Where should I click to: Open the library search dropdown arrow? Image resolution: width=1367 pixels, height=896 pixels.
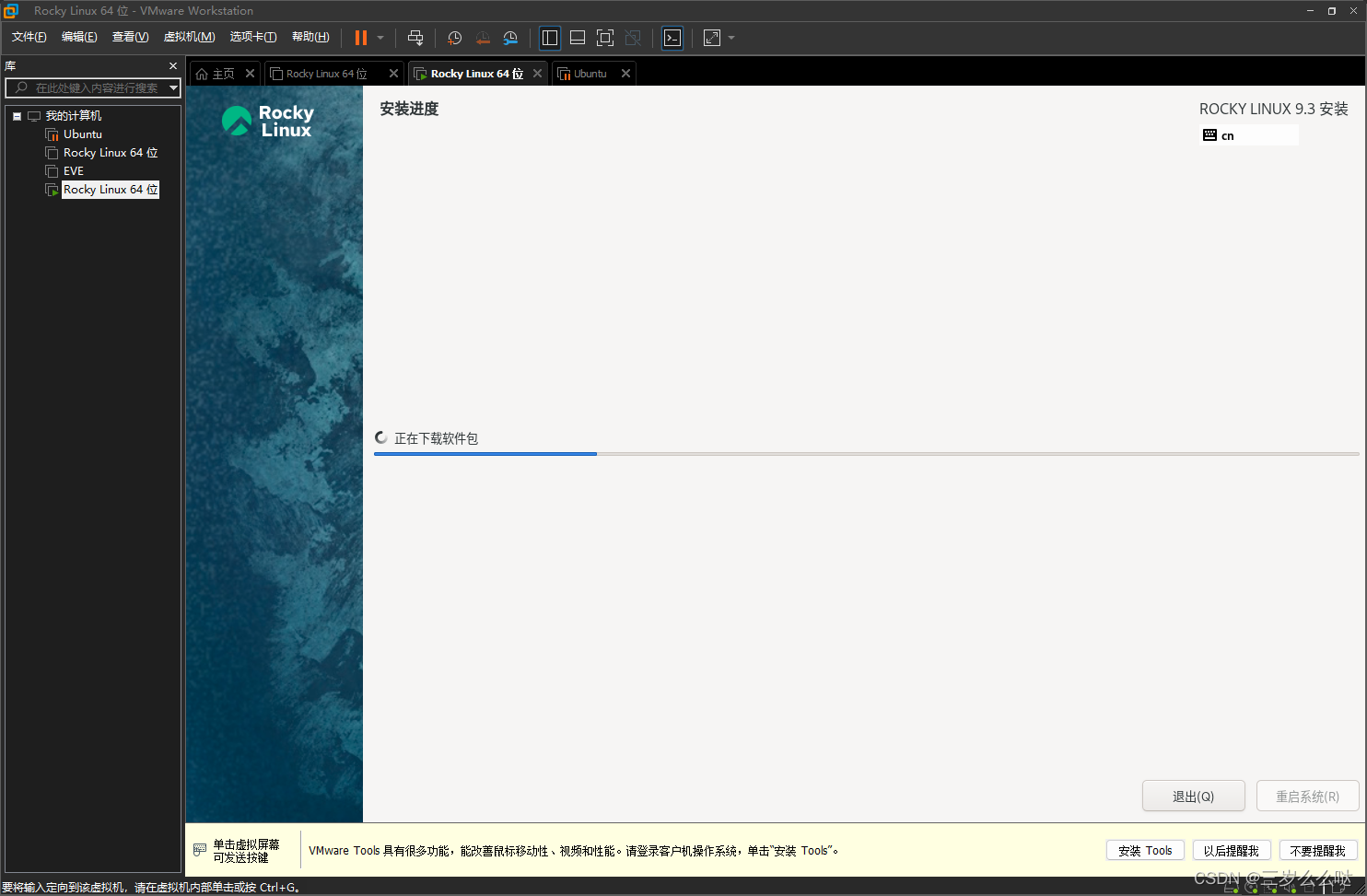(173, 87)
